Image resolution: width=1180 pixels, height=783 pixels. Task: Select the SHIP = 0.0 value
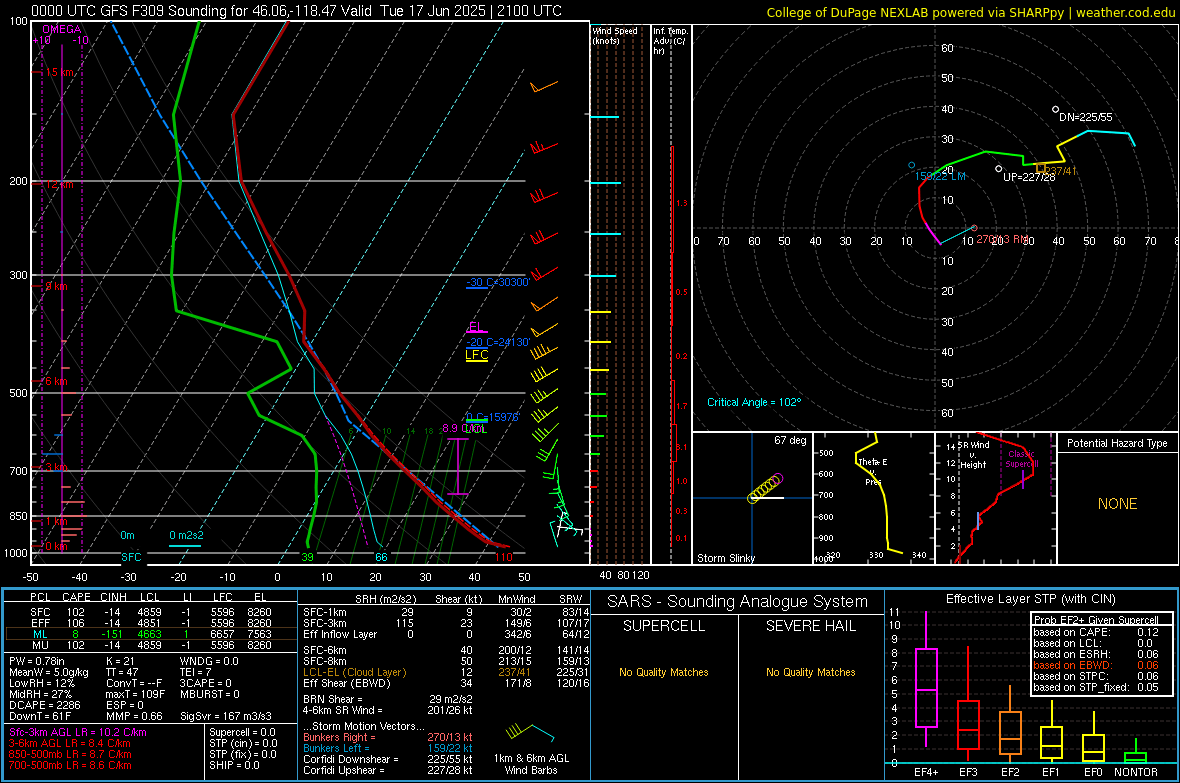(234, 765)
